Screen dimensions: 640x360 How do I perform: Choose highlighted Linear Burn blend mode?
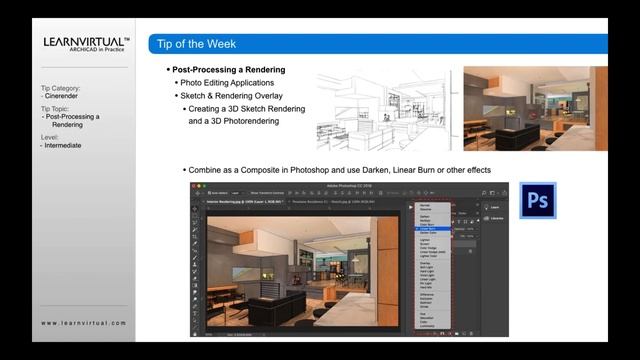pyautogui.click(x=433, y=229)
